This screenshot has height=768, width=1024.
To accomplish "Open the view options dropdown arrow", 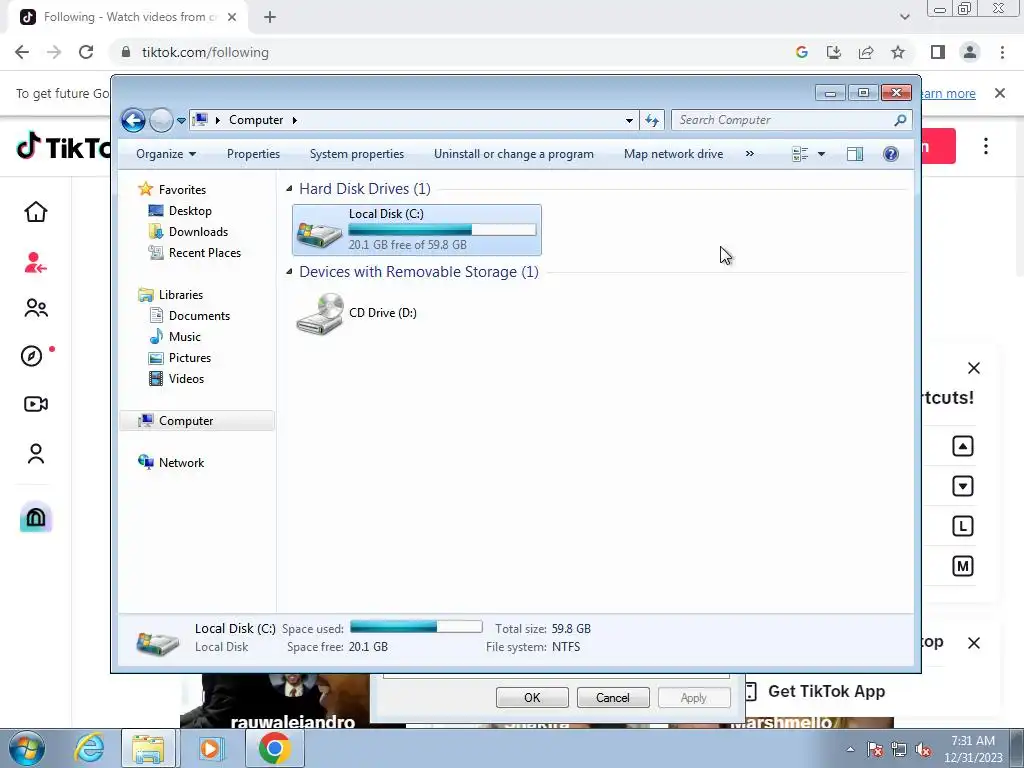I will click(x=822, y=154).
